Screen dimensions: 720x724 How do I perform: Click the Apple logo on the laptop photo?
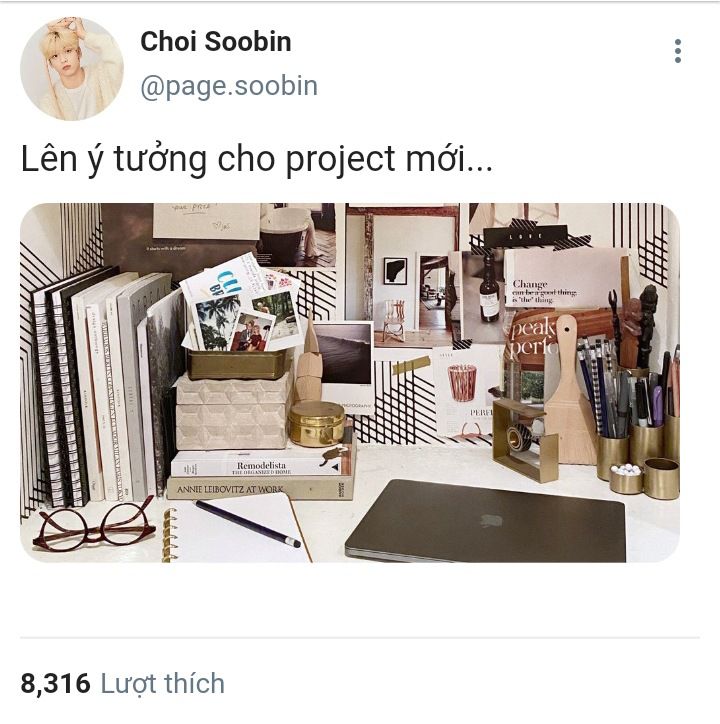[x=490, y=520]
